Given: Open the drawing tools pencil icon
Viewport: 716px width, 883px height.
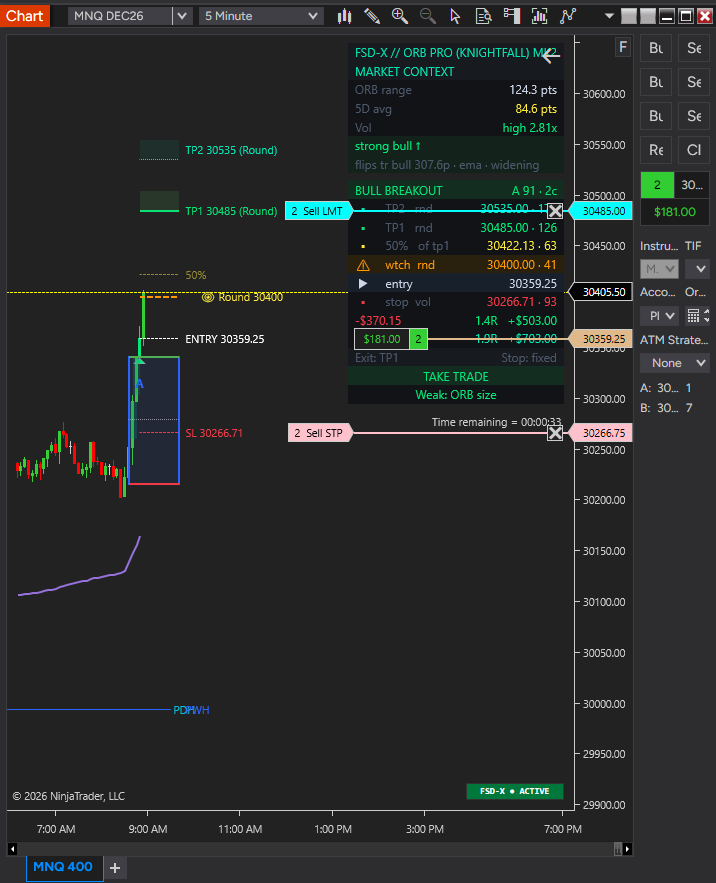Looking at the screenshot, I should (x=372, y=16).
